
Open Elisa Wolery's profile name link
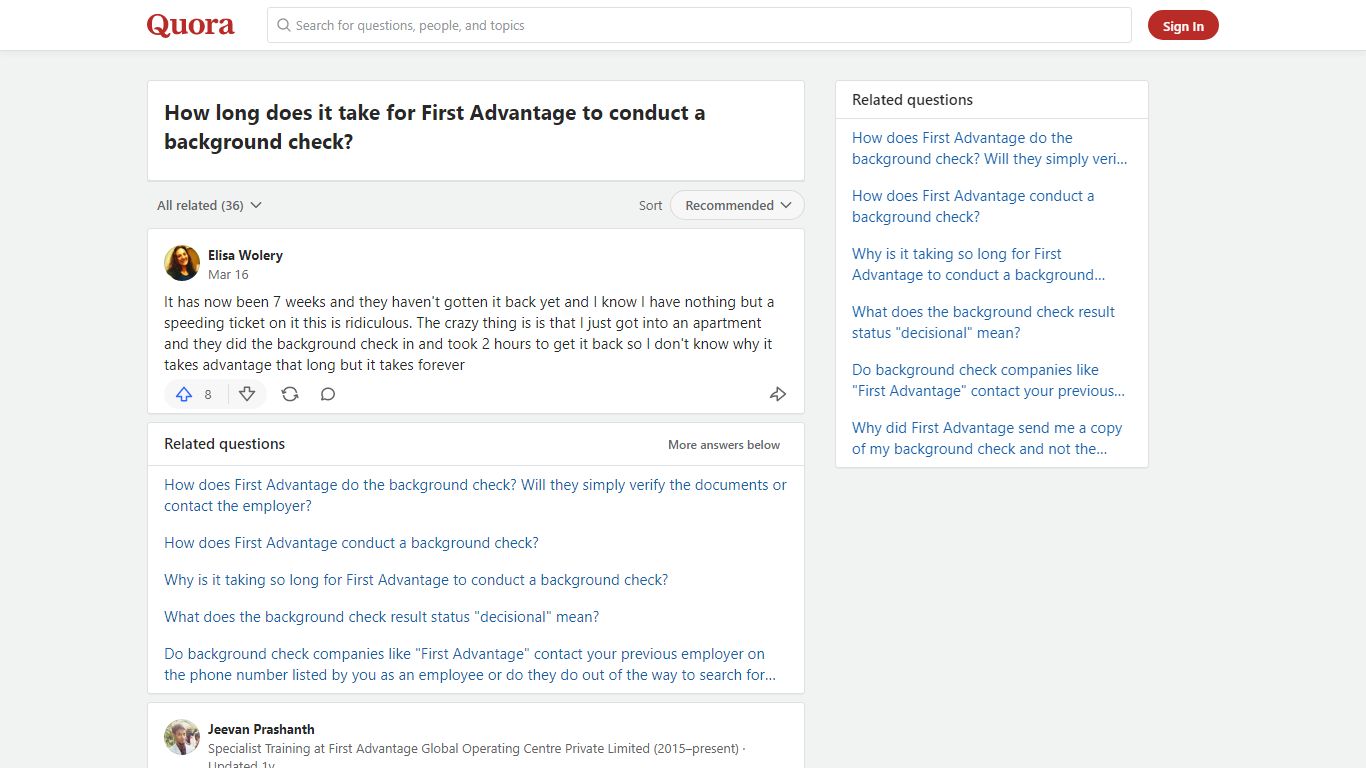tap(245, 255)
